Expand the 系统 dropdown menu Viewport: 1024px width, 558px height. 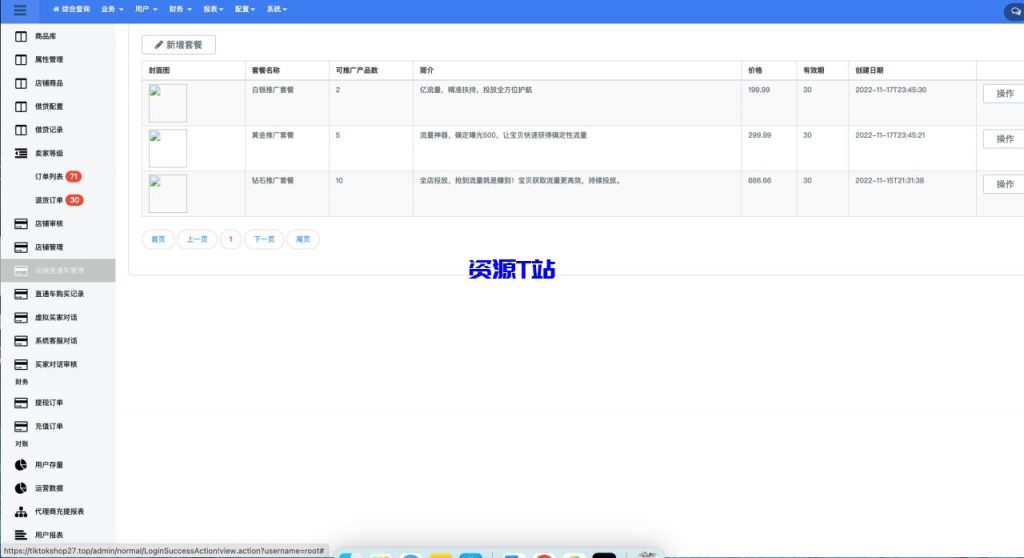277,9
